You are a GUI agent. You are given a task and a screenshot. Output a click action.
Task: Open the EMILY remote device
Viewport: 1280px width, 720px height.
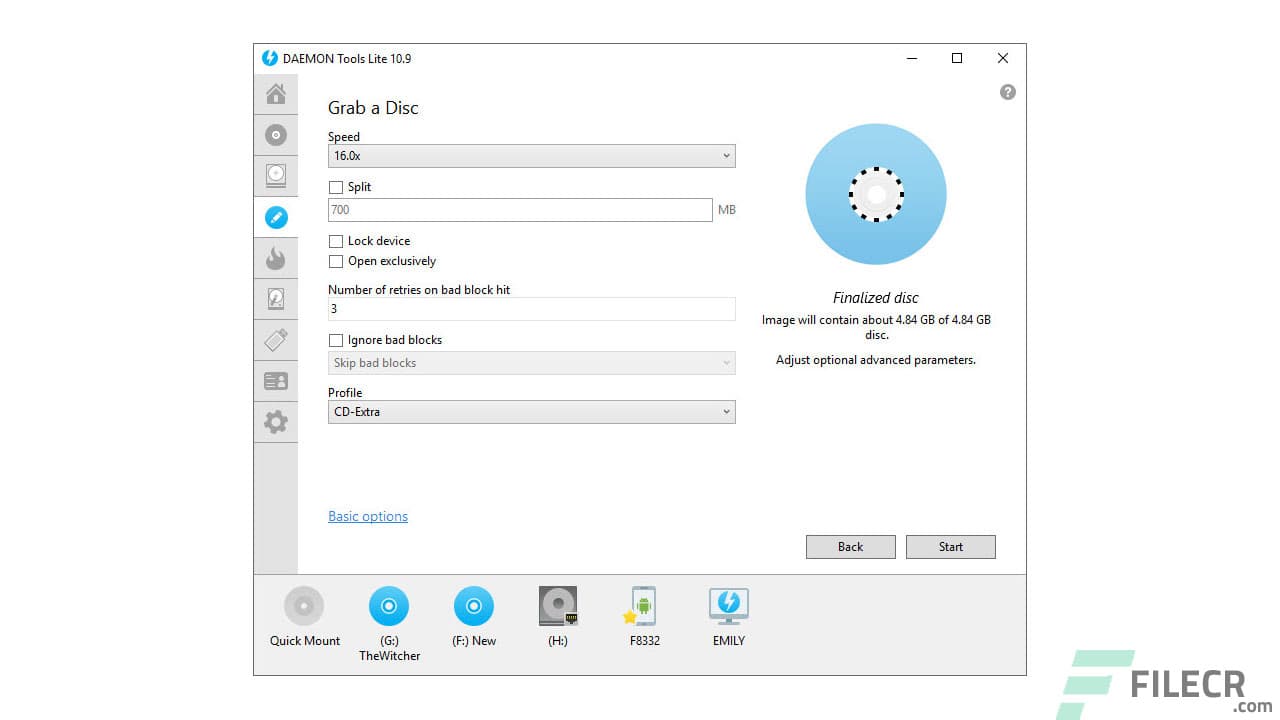pyautogui.click(x=727, y=607)
